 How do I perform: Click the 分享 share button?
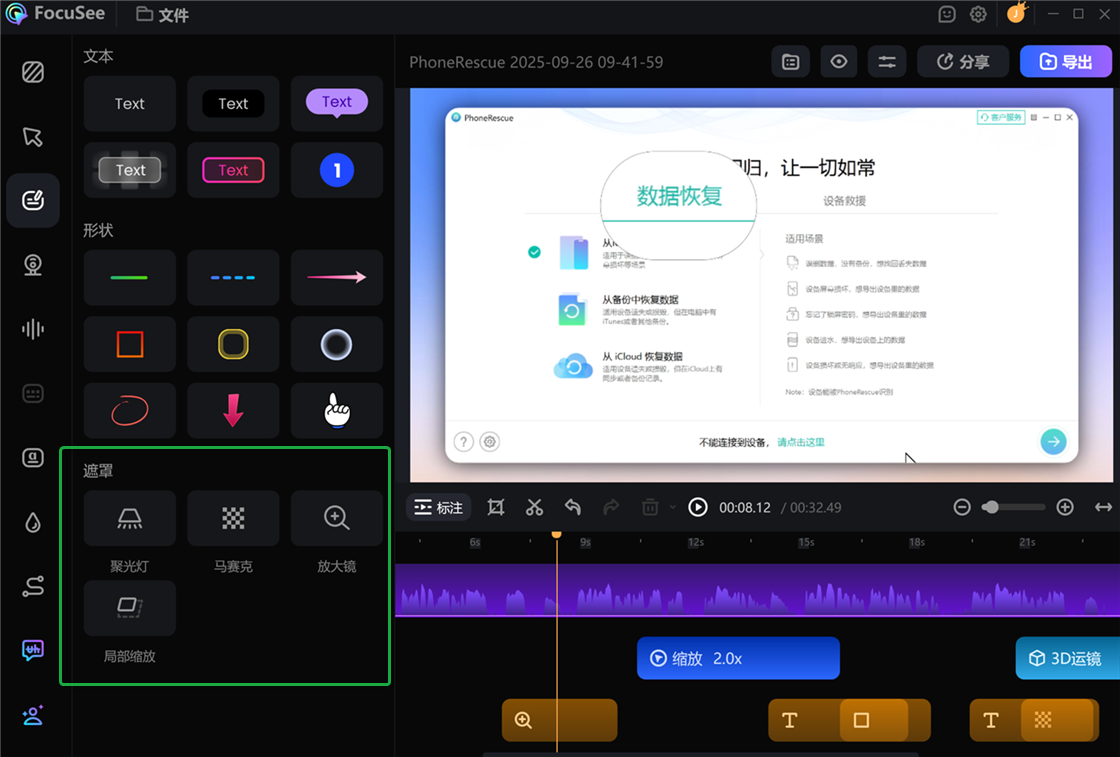pos(963,62)
